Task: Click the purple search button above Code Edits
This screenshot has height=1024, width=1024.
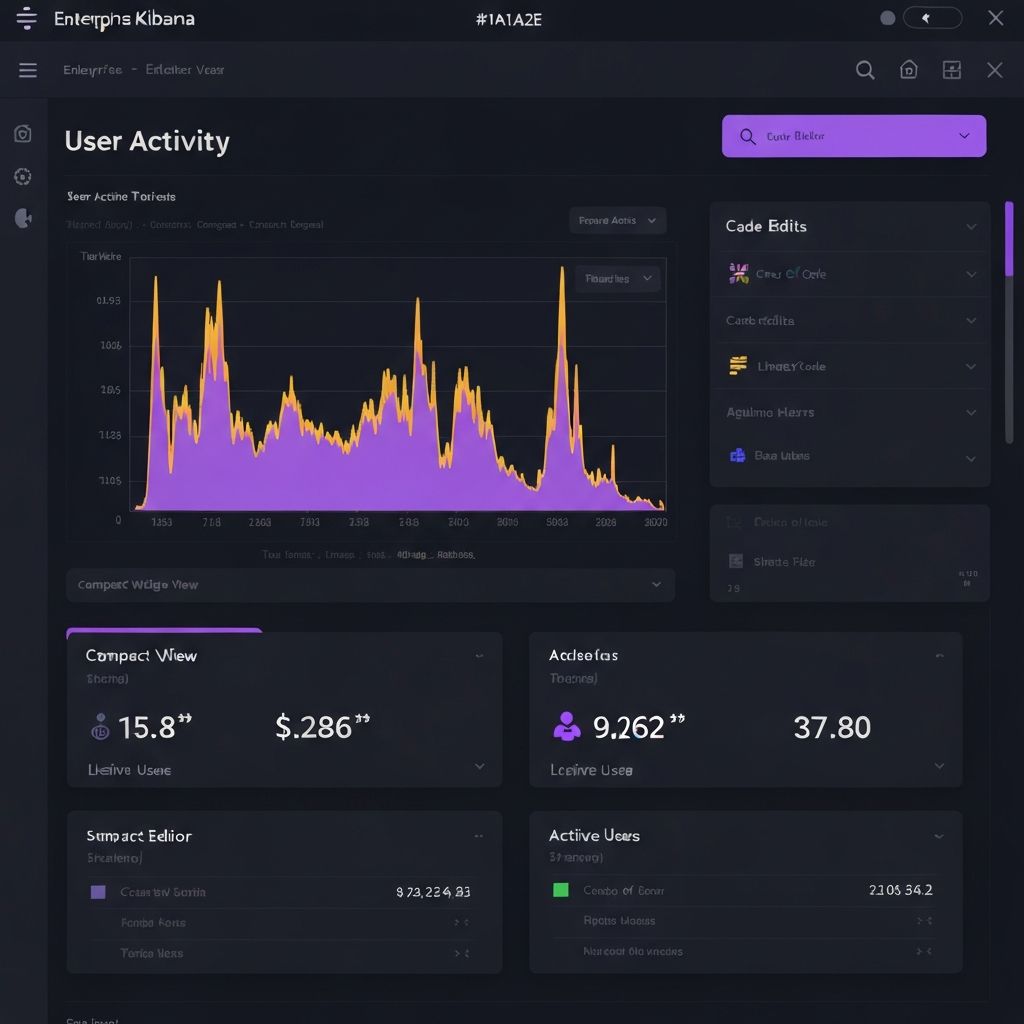Action: (x=852, y=135)
